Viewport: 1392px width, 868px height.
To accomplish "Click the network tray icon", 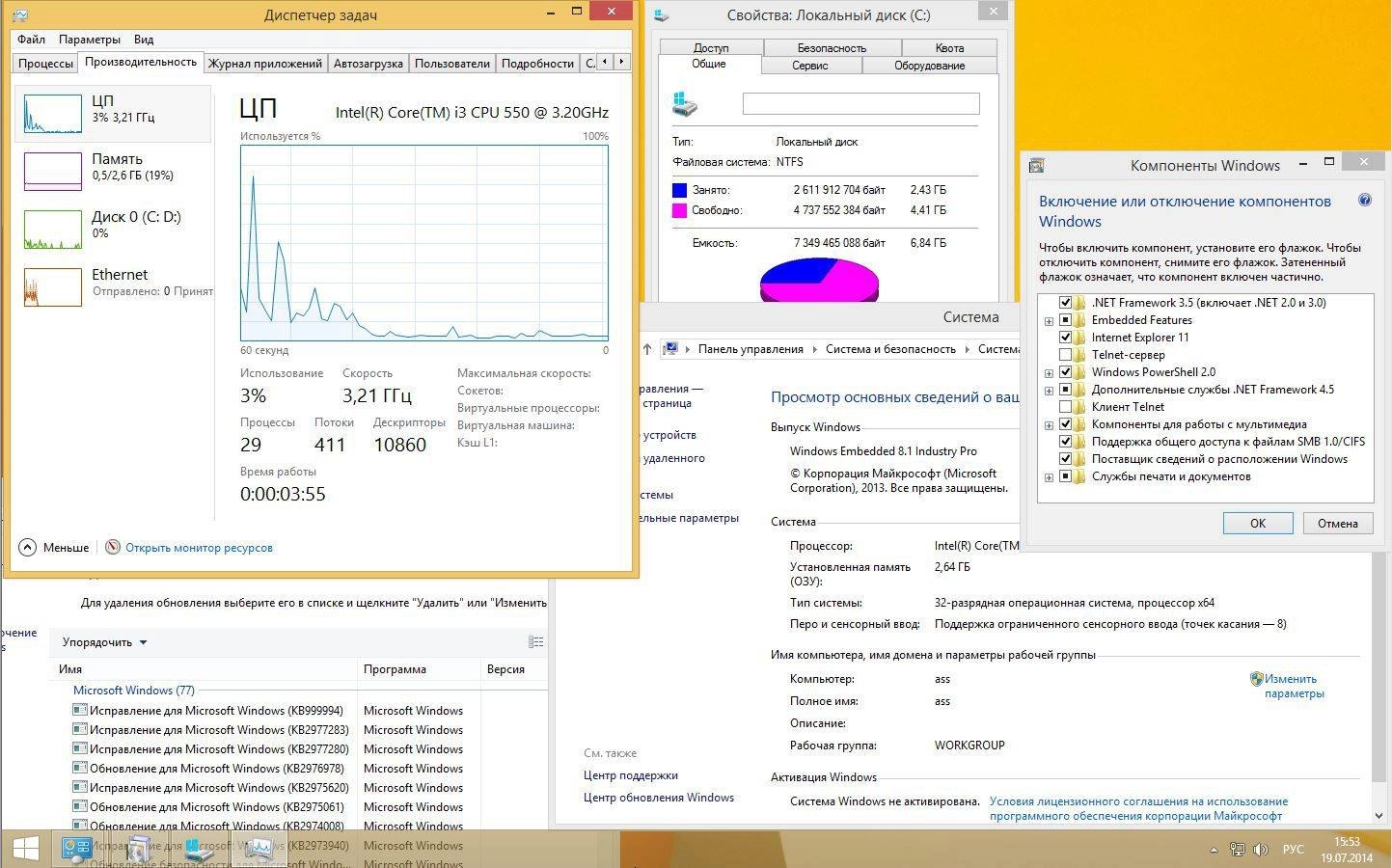I will (x=1238, y=850).
